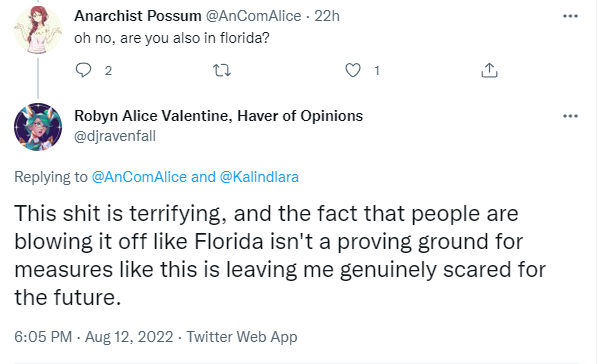Viewport: 598px width, 364px height.
Task: Open Anarchist Possum's avatar
Action: 38,30
